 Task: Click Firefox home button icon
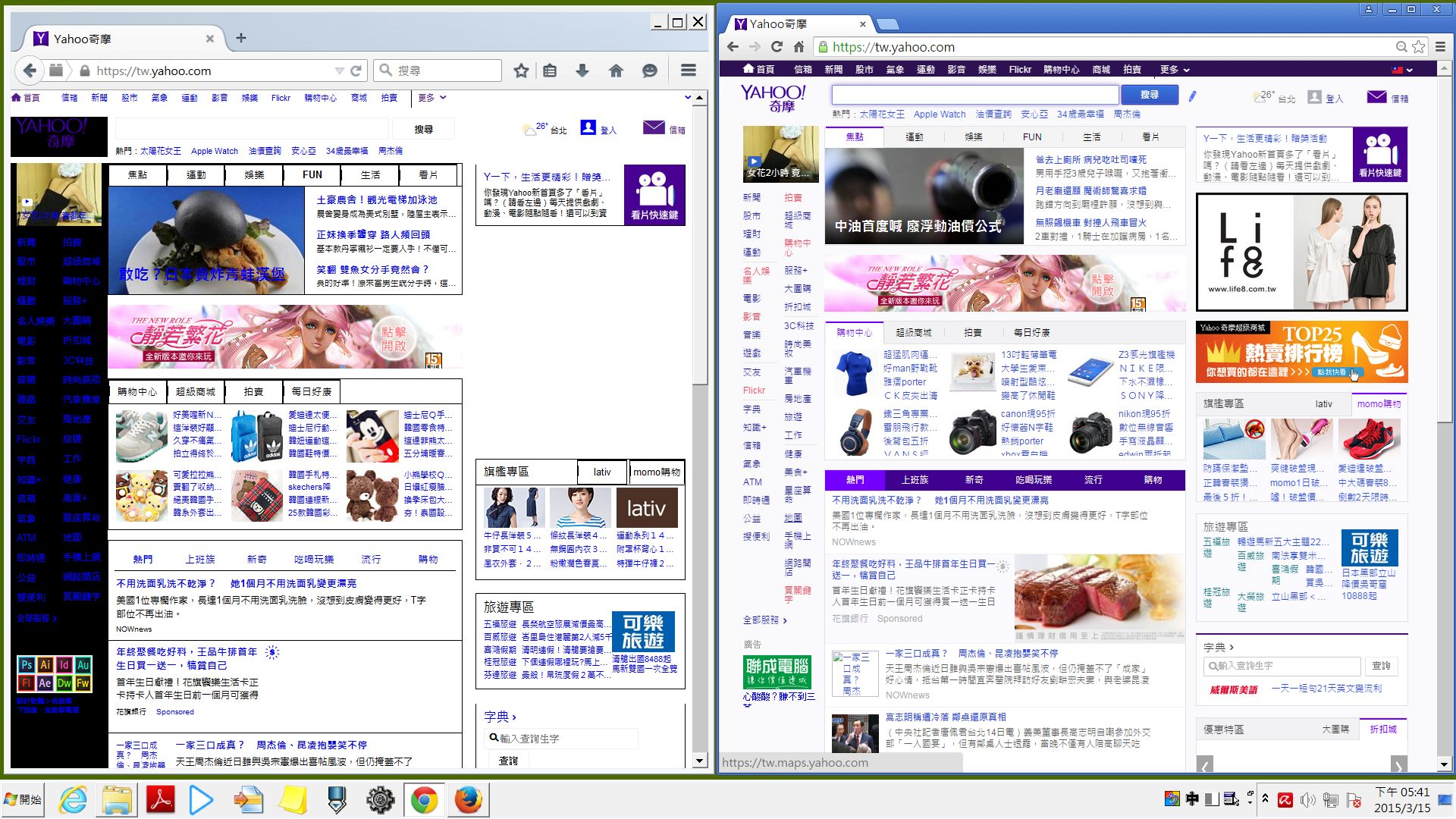pyautogui.click(x=616, y=71)
